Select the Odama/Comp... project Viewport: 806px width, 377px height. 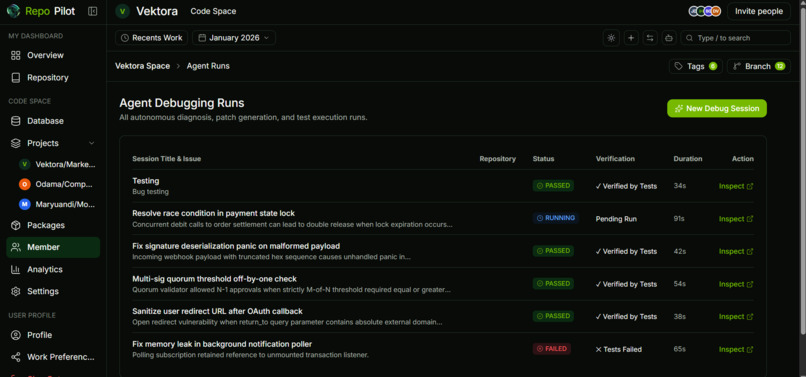(58, 184)
